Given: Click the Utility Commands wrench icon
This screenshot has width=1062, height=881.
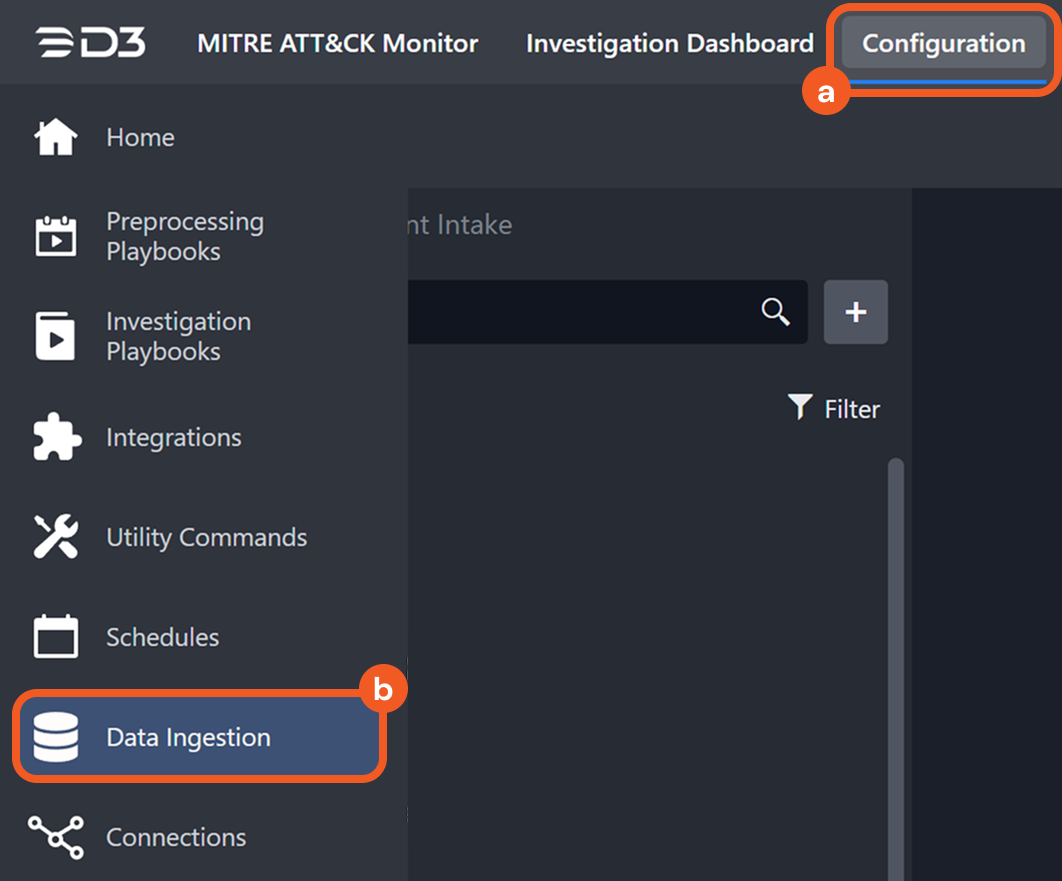Looking at the screenshot, I should pyautogui.click(x=56, y=537).
